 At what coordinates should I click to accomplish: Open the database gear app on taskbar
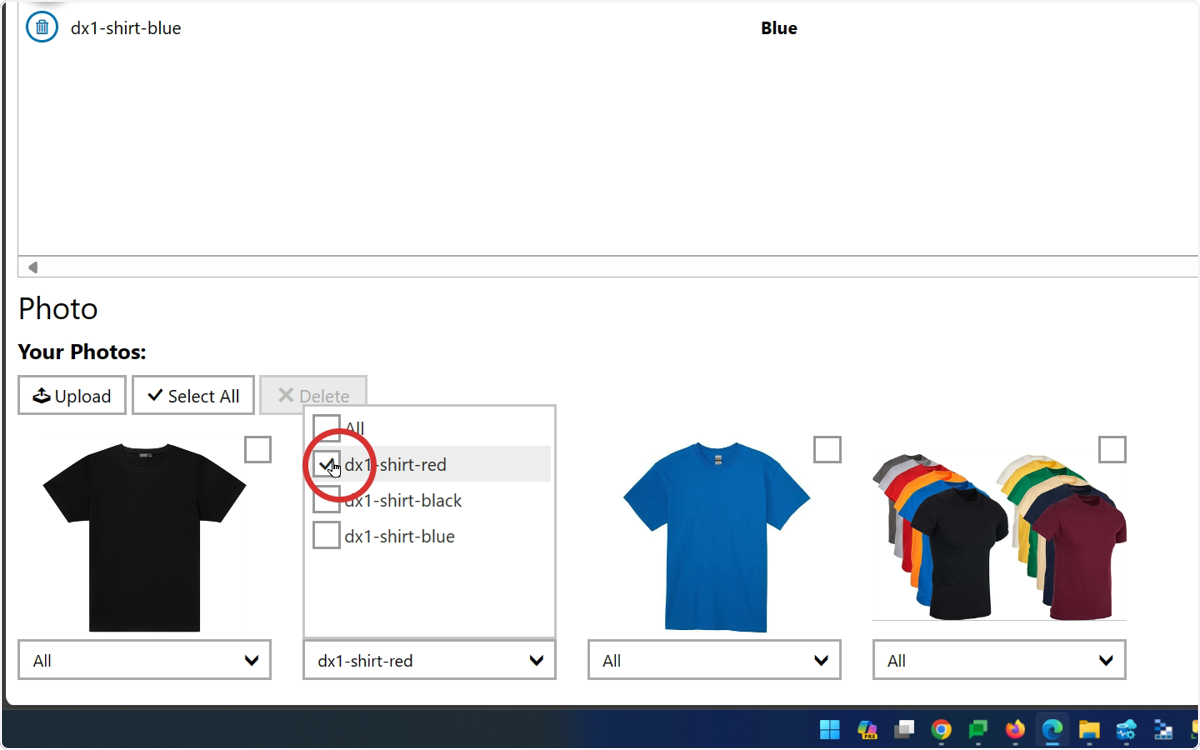coord(1126,729)
